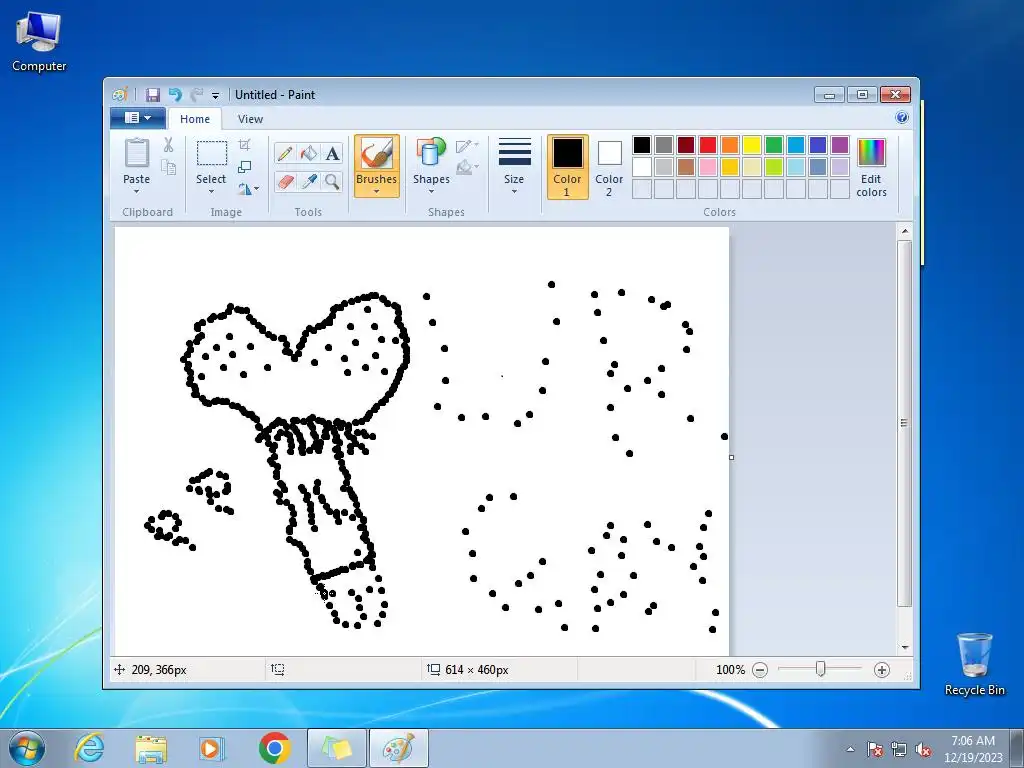This screenshot has height=768, width=1024.
Task: Click the Paste clipboard icon
Action: click(x=136, y=153)
